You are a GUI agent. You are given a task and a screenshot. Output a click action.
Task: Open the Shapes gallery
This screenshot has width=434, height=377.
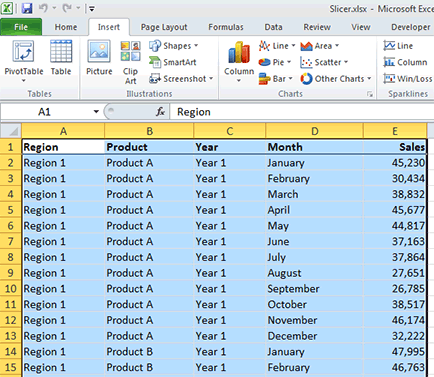point(174,46)
